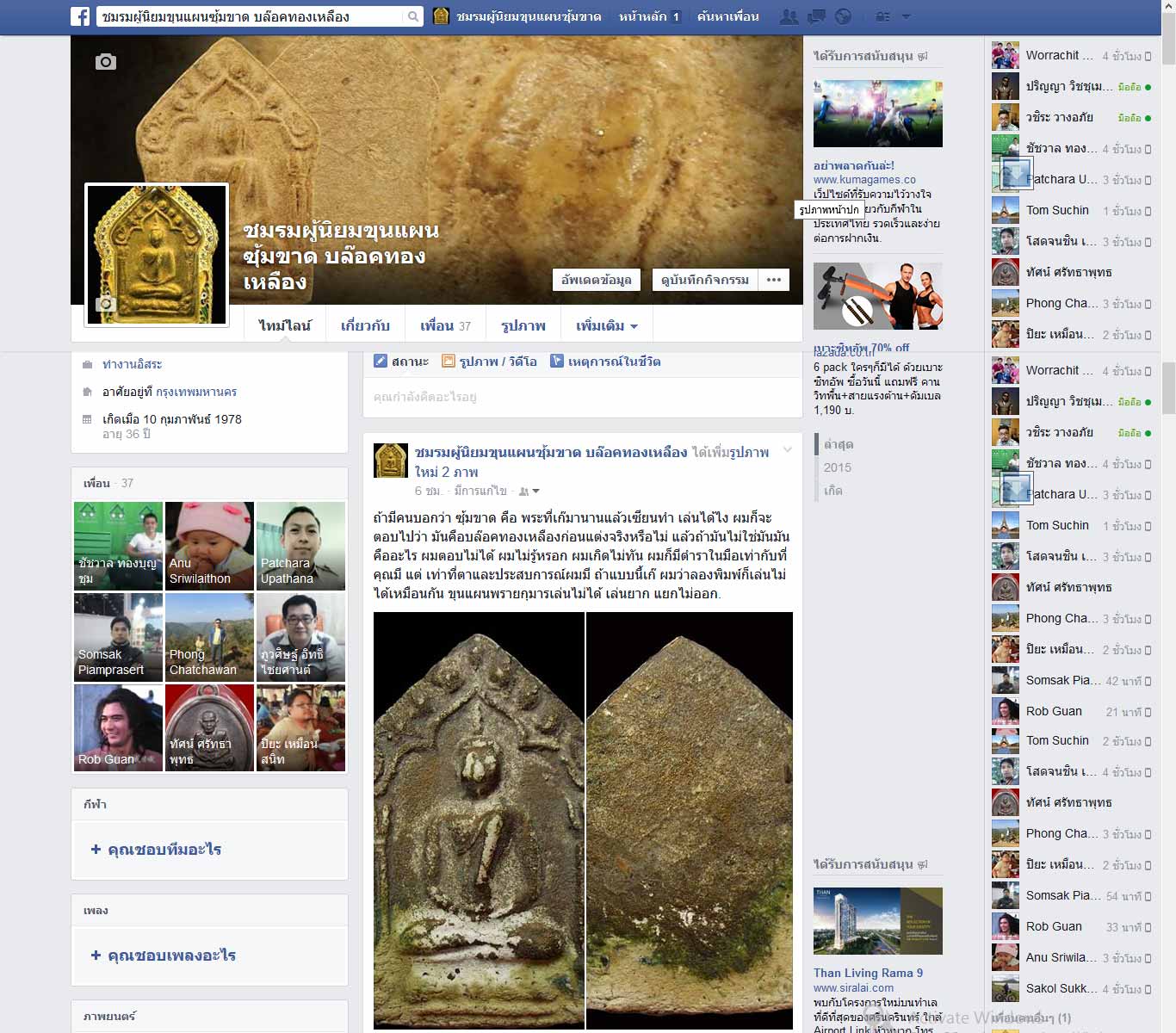Image resolution: width=1176 pixels, height=1033 pixels.
Task: Open the messages icon in top bar
Action: pyautogui.click(x=816, y=16)
